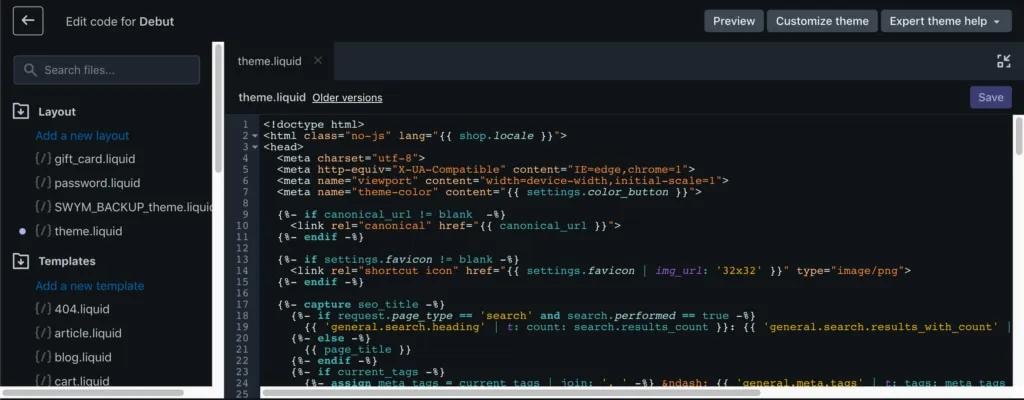Open cart.liquid template
Image resolution: width=1024 pixels, height=400 pixels.
(82, 381)
